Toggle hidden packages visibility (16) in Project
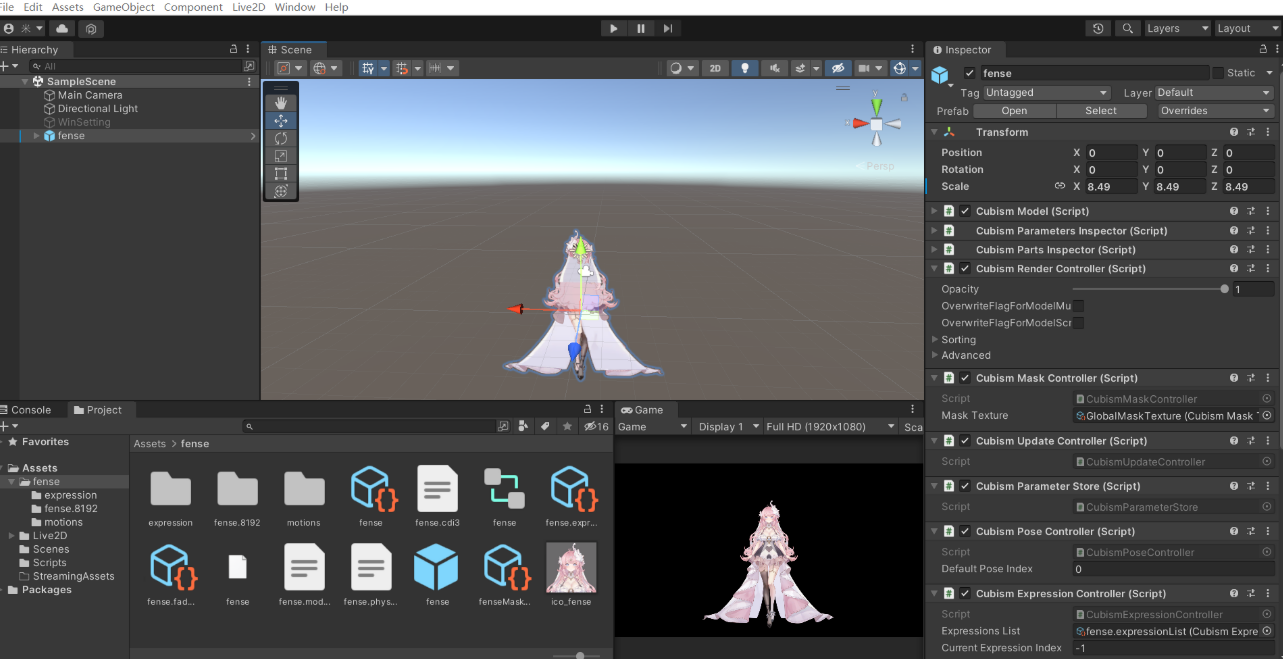This screenshot has width=1283, height=659. click(596, 426)
